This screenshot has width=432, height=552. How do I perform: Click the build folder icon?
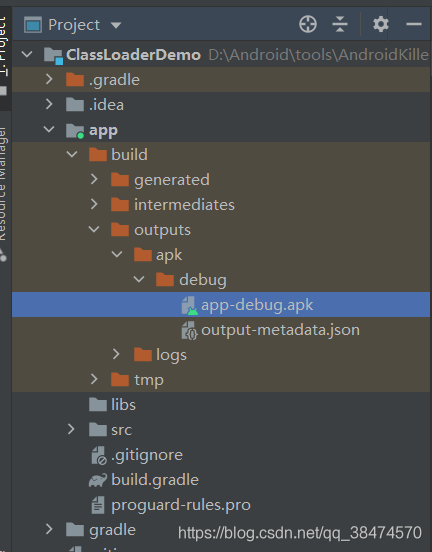click(98, 155)
